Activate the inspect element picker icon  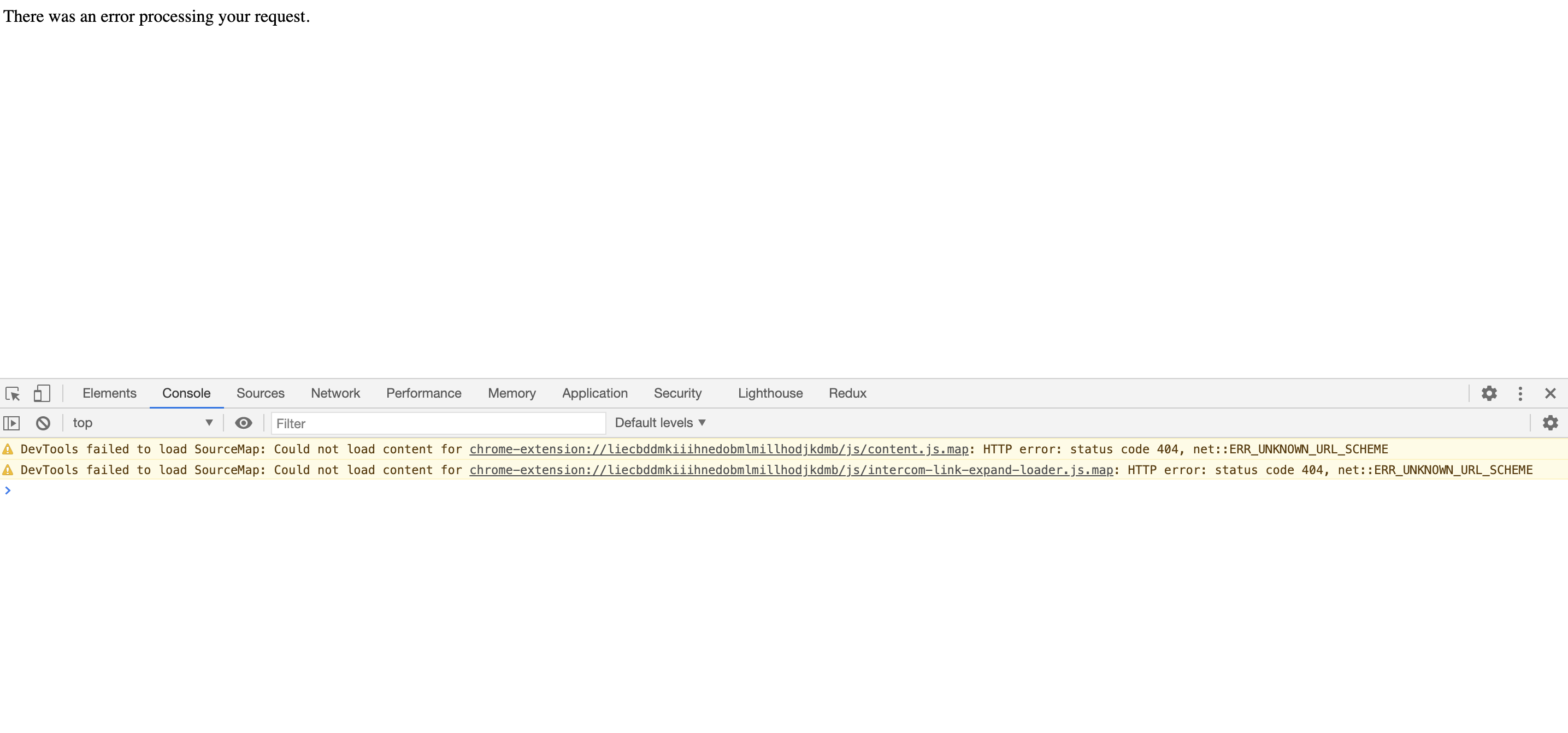click(x=13, y=394)
